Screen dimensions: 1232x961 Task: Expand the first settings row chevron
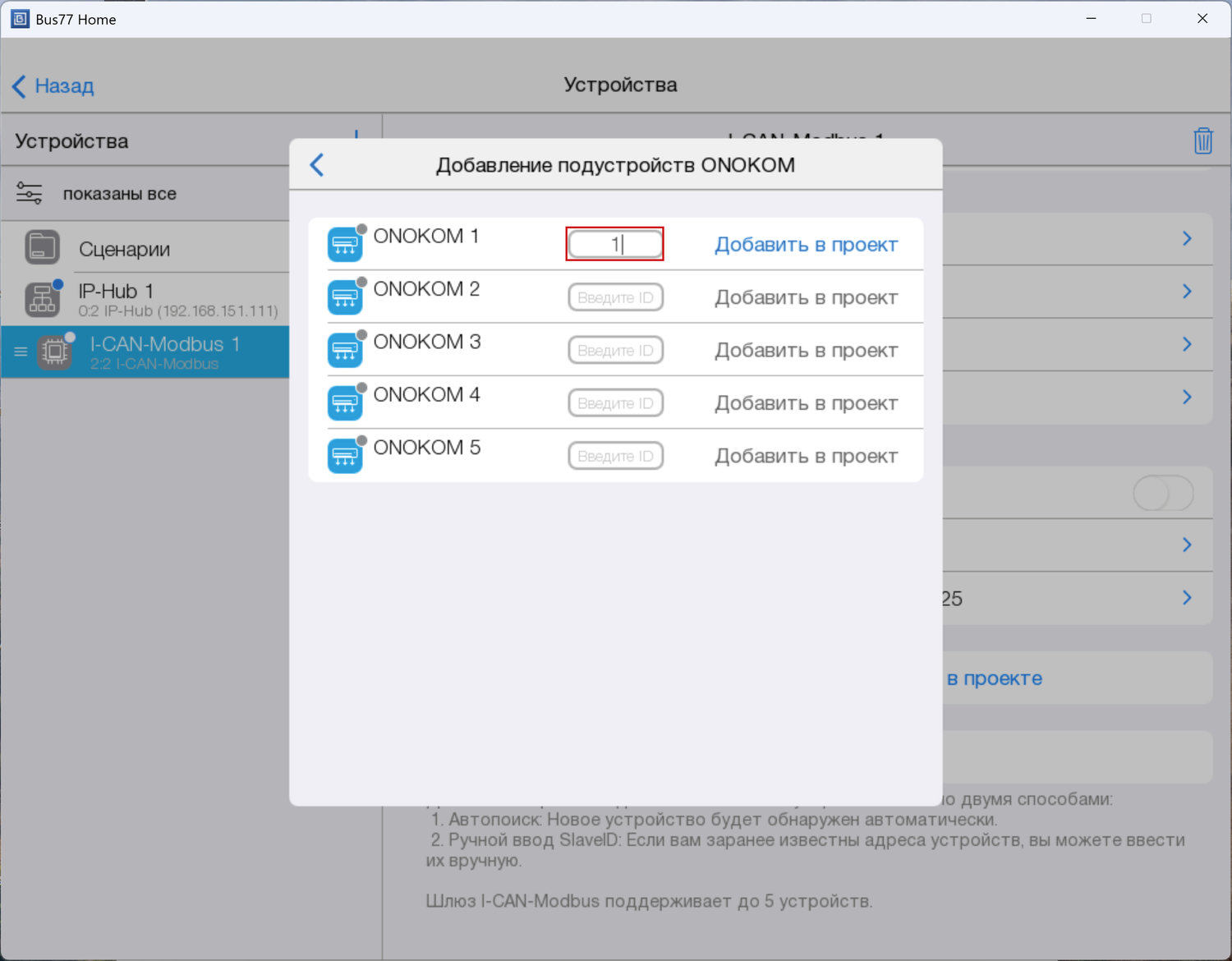tap(1187, 239)
